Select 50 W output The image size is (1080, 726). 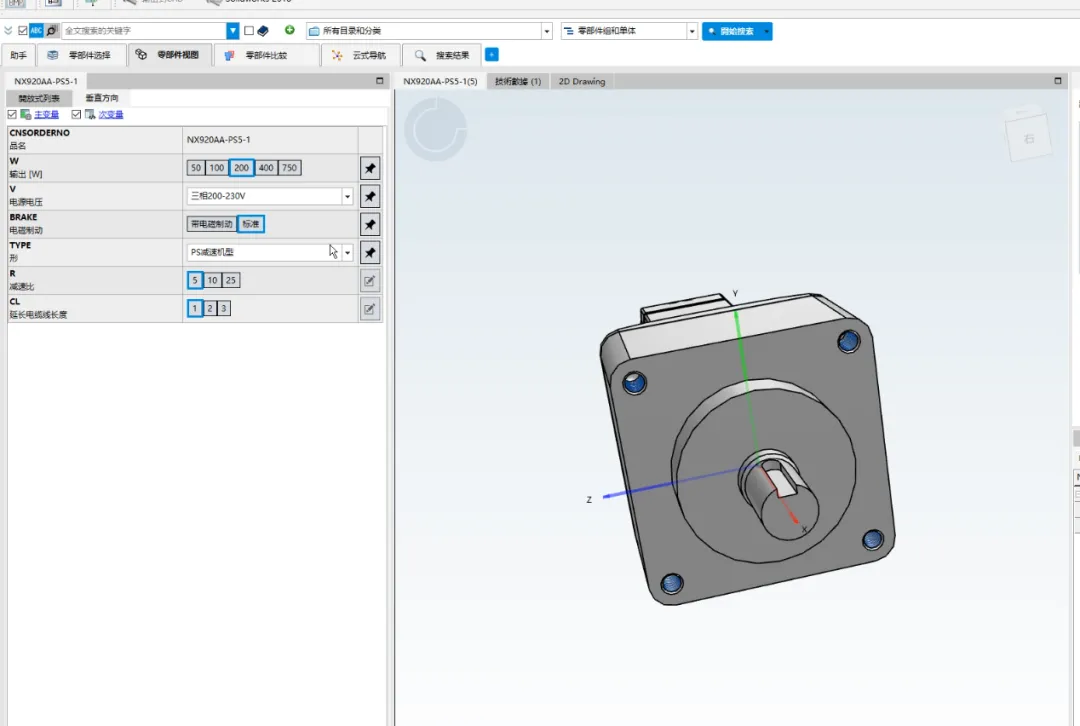coord(196,168)
